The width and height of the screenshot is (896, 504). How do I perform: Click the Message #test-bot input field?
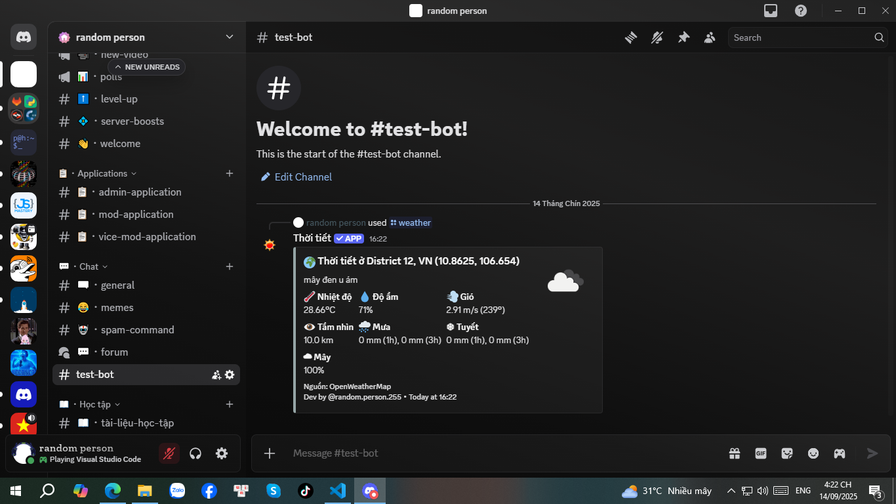coord(500,453)
